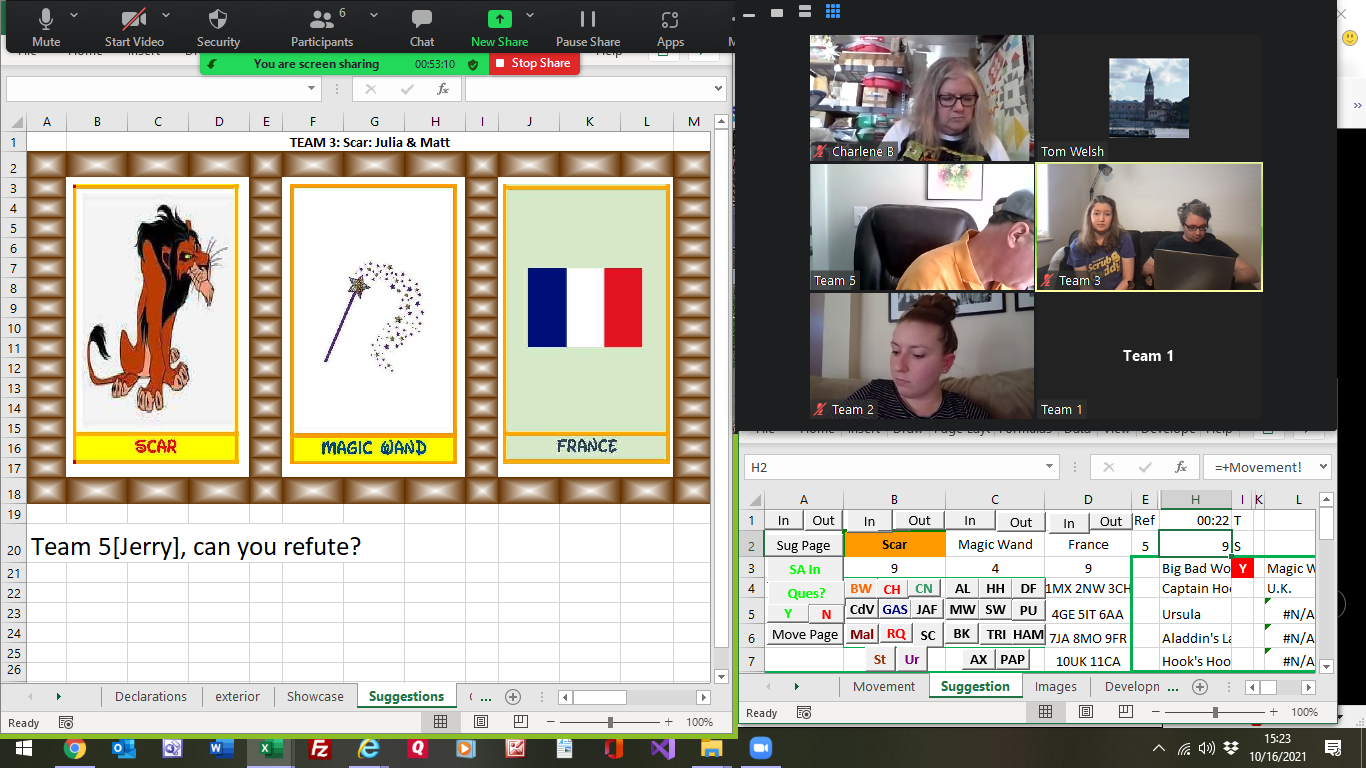Switch to the Declarations sheet tab
Viewport: 1366px width, 768px height.
click(151, 697)
